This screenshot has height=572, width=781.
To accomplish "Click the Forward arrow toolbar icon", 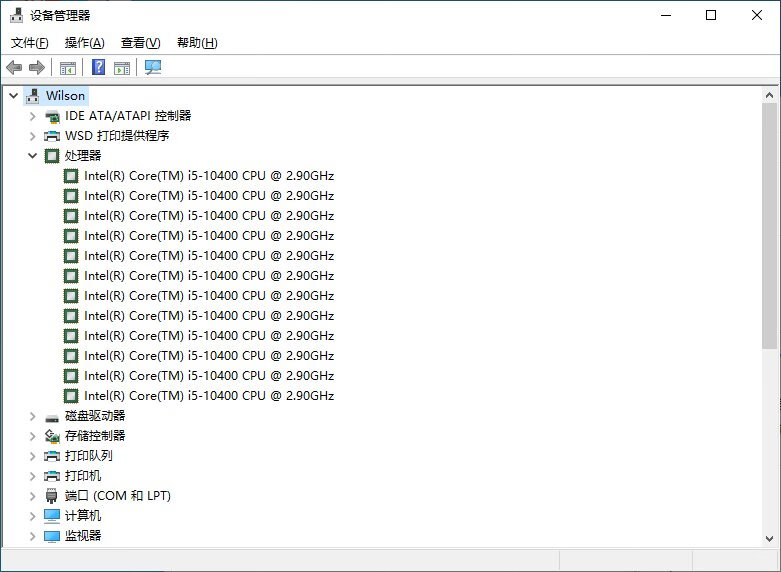I will pyautogui.click(x=37, y=67).
